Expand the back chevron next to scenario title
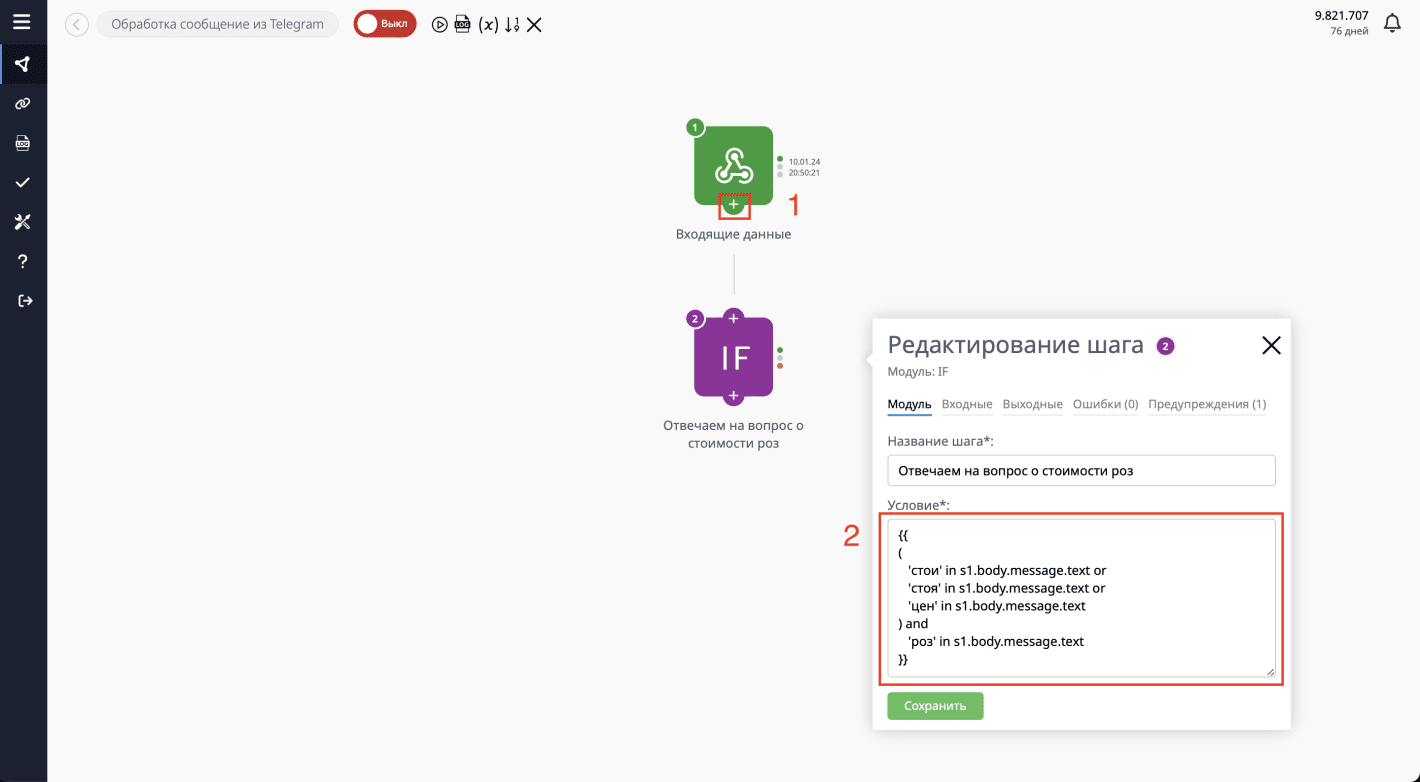This screenshot has height=782, width=1420. tap(76, 23)
